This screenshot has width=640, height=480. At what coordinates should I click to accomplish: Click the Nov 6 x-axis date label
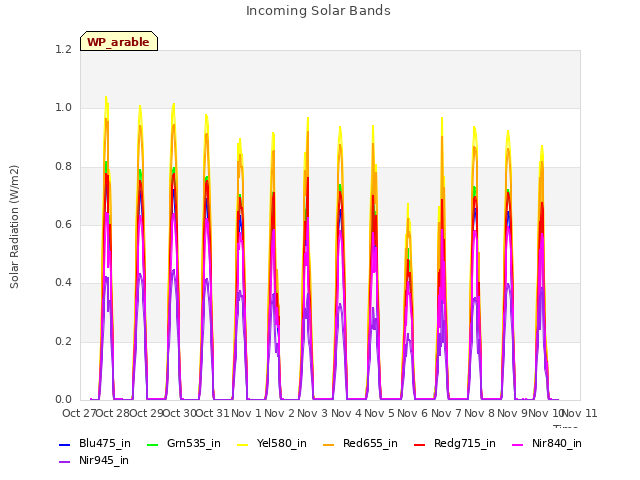413,413
